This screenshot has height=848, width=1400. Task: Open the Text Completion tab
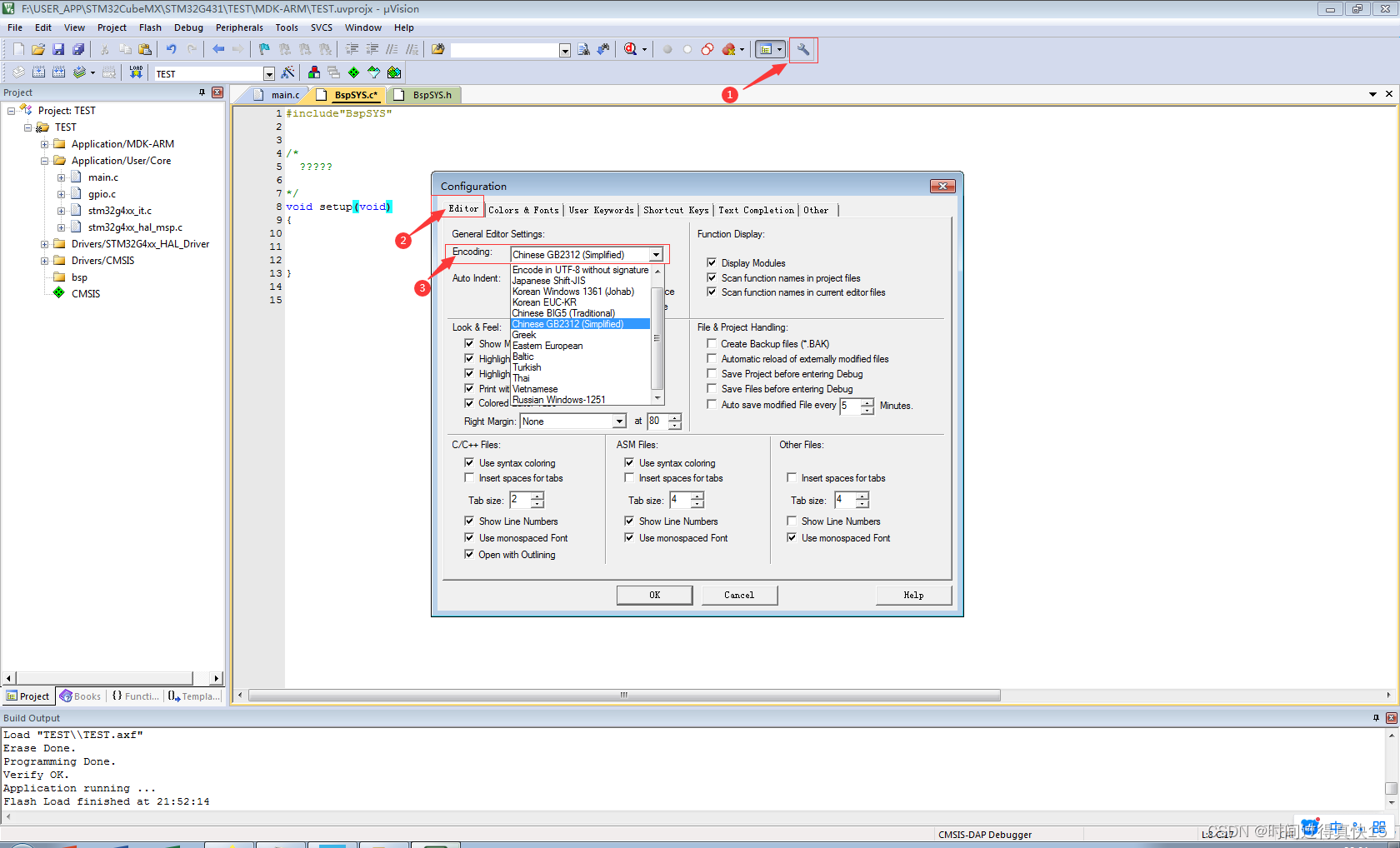pos(757,210)
